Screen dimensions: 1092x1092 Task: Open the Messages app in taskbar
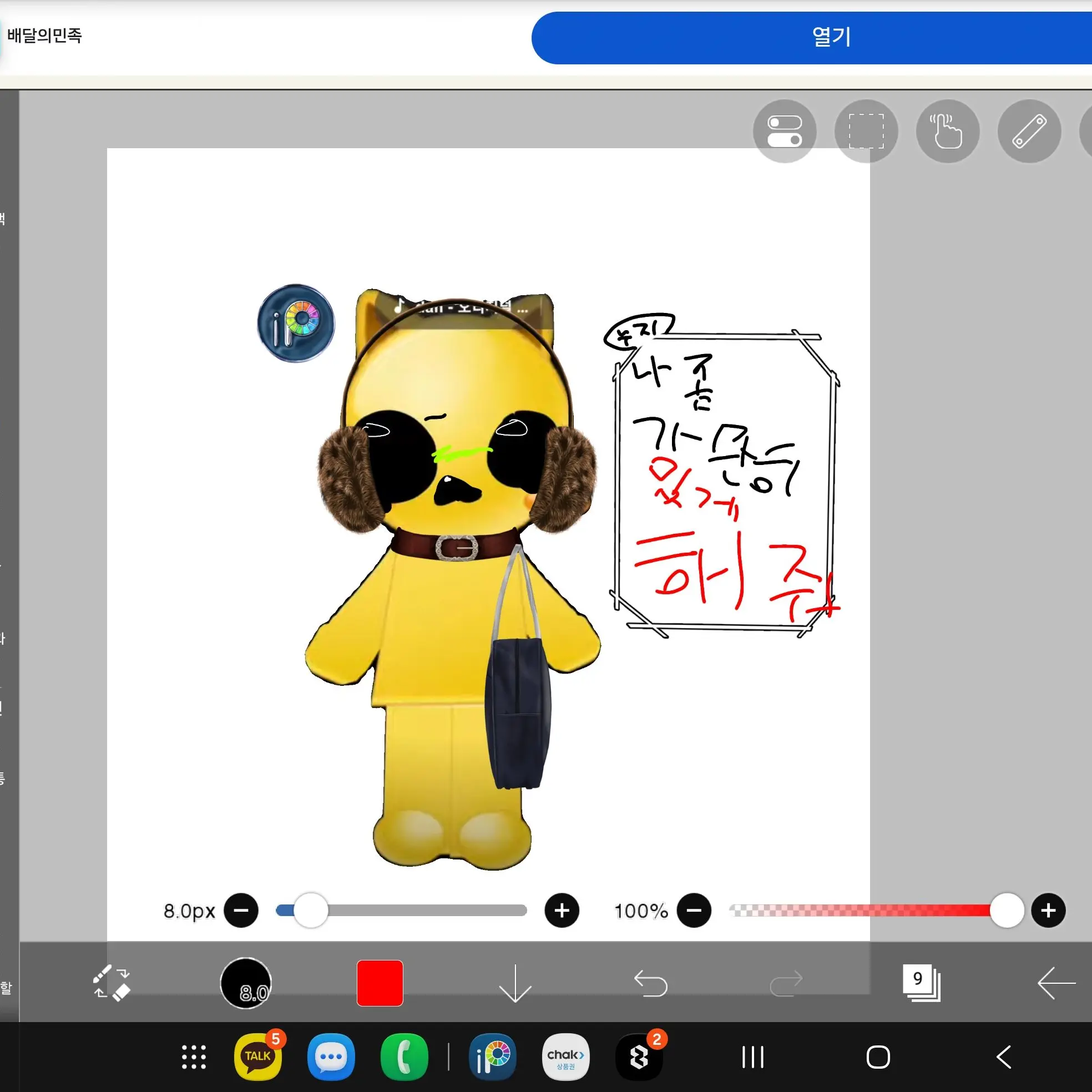(331, 1057)
